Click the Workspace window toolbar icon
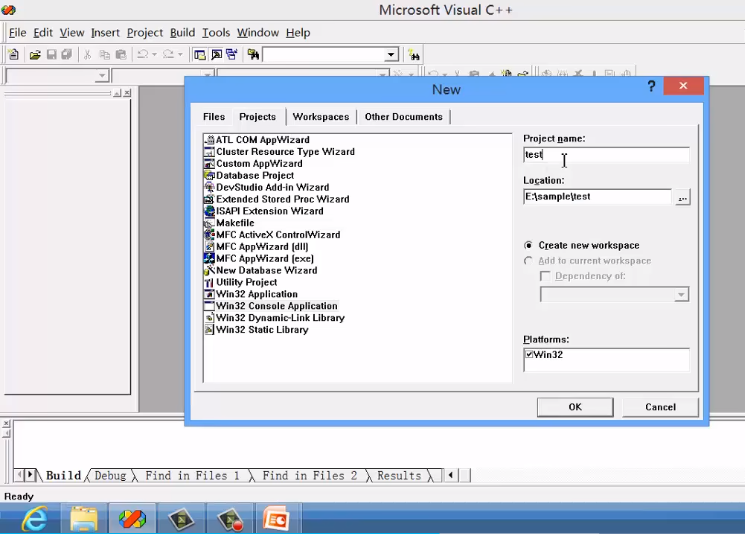745x534 pixels. [x=200, y=54]
